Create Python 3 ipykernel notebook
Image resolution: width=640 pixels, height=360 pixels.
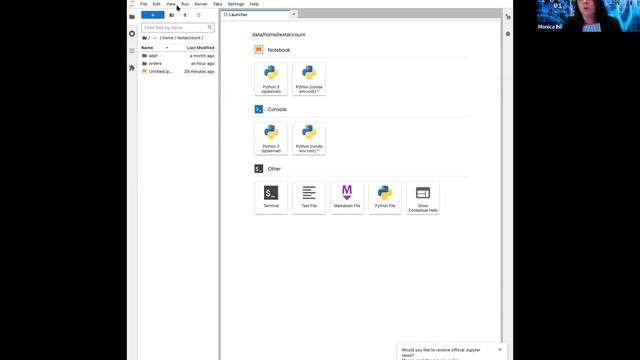point(271,79)
